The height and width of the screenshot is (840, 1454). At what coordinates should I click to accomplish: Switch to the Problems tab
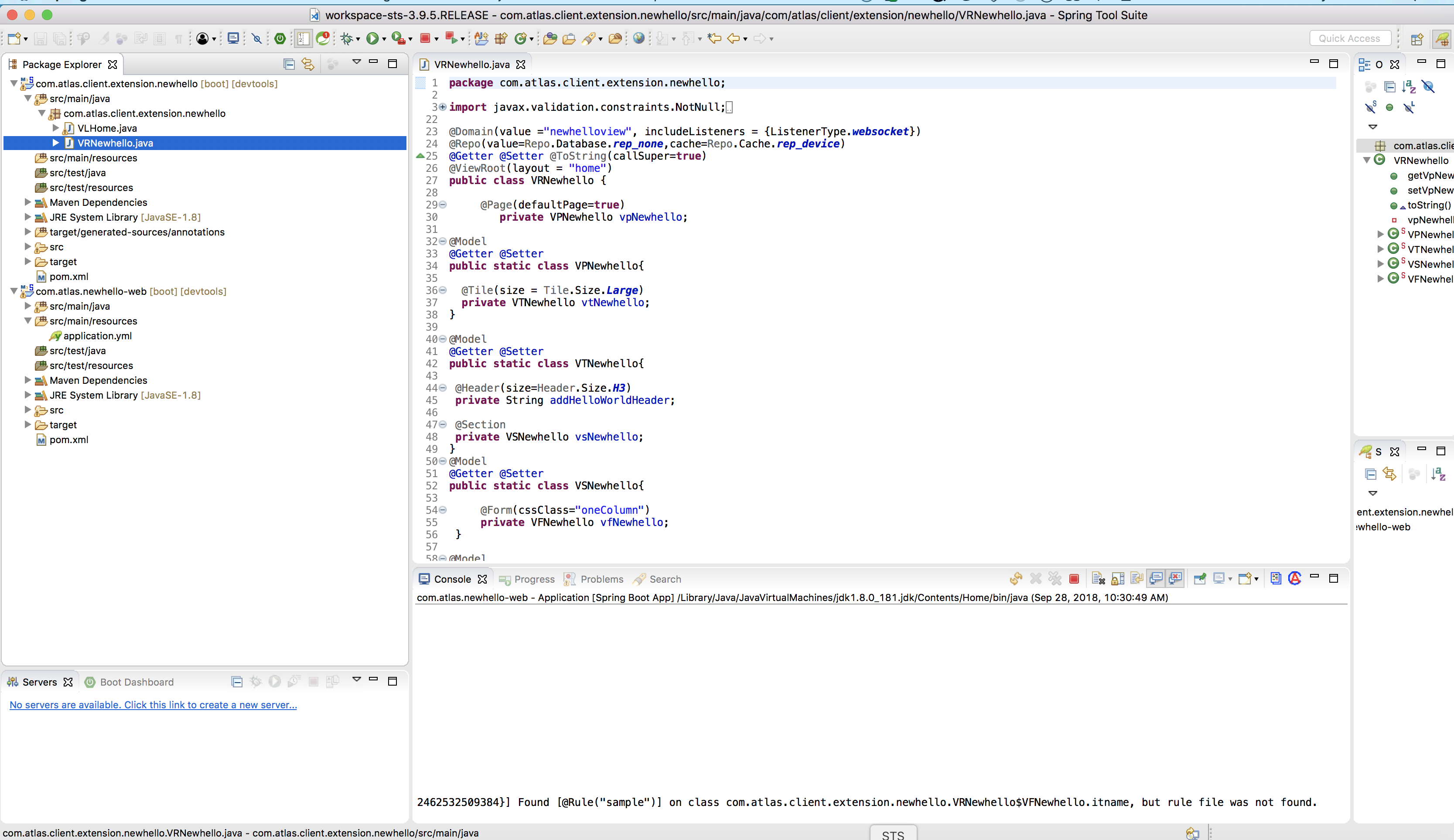click(601, 579)
